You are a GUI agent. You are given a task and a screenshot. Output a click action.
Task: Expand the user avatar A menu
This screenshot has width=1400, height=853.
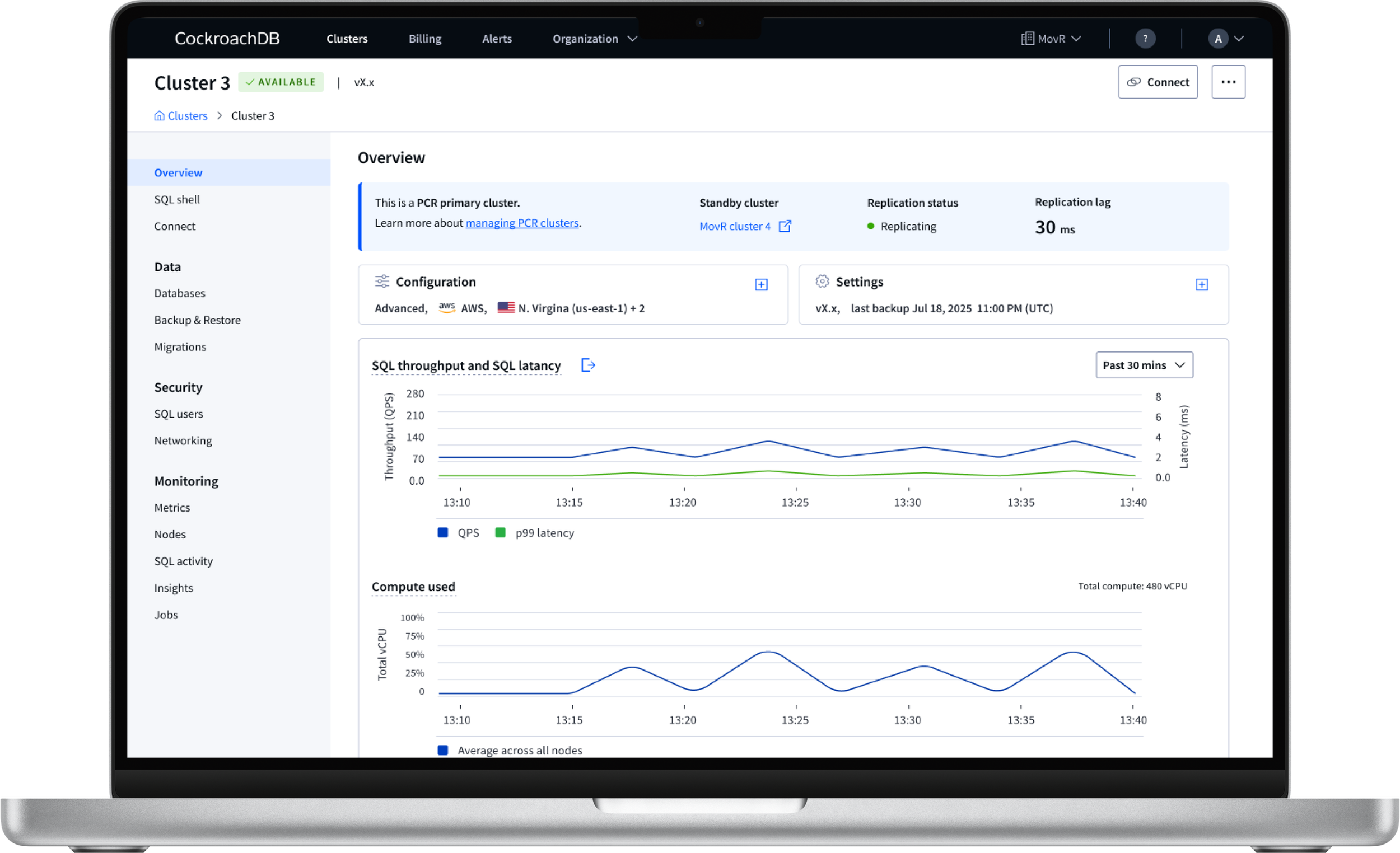[1226, 39]
